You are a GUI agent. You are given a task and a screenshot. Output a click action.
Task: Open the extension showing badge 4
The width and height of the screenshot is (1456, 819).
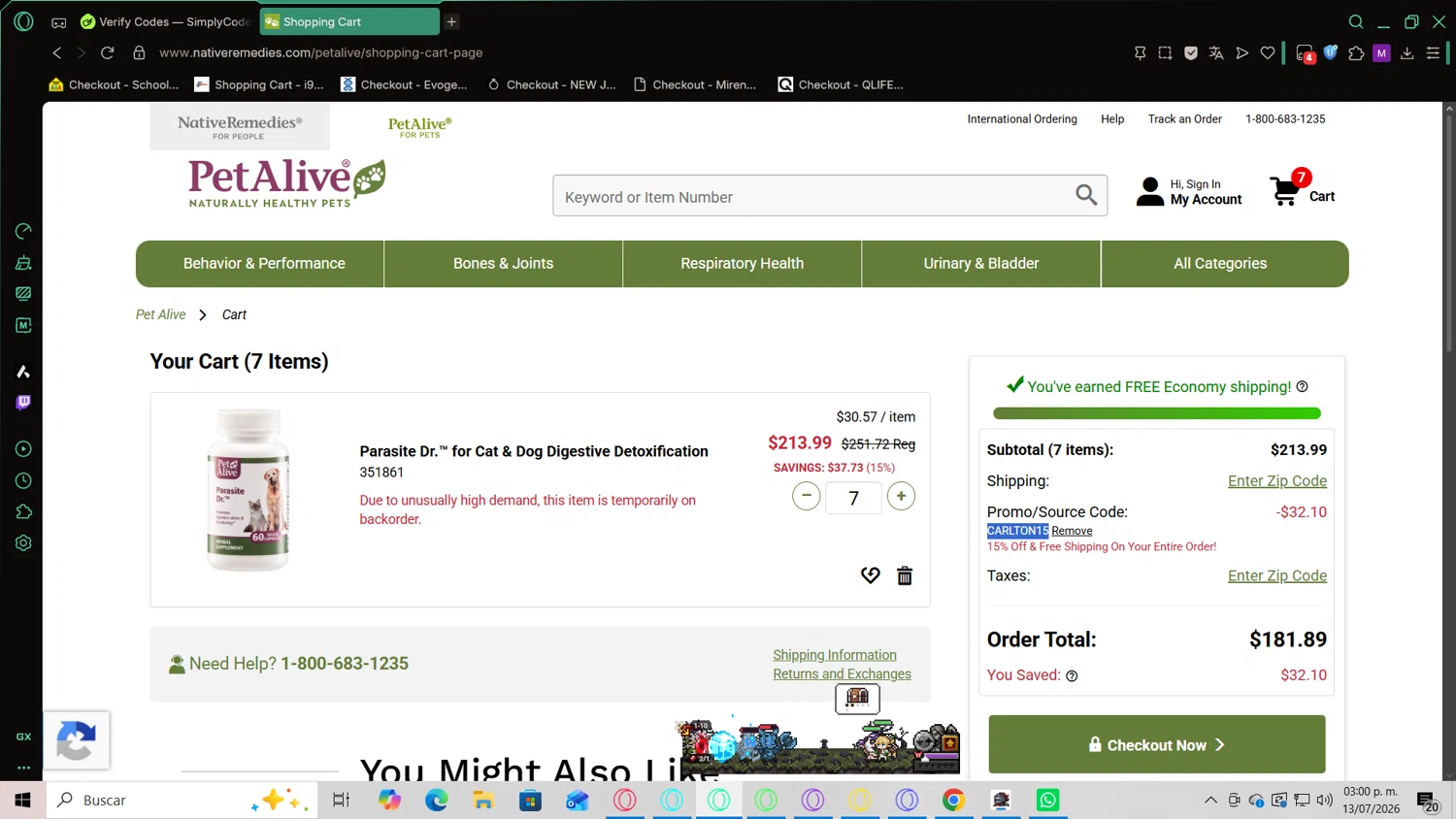tap(1306, 53)
